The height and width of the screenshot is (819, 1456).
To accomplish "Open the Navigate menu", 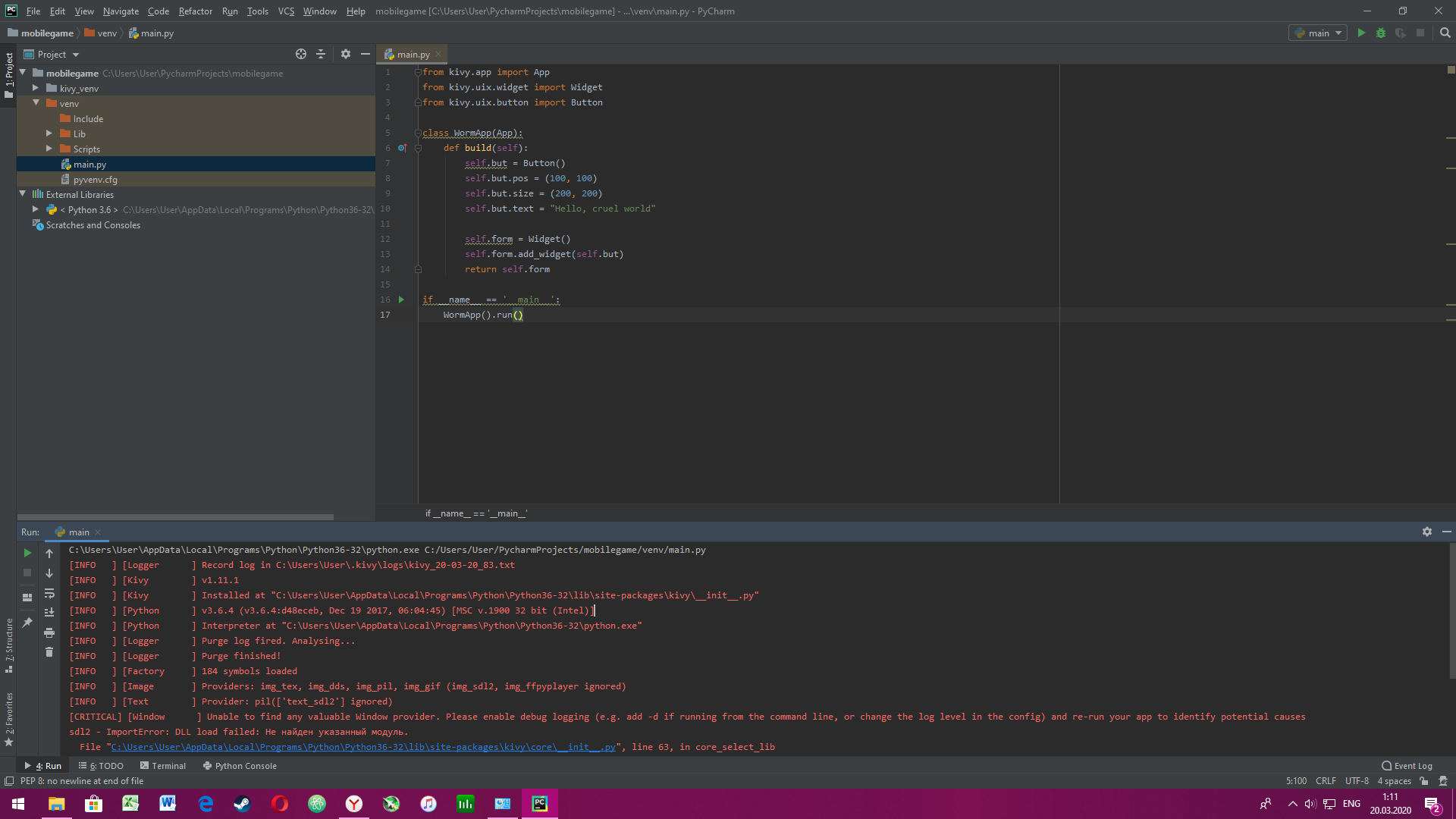I will click(x=121, y=11).
